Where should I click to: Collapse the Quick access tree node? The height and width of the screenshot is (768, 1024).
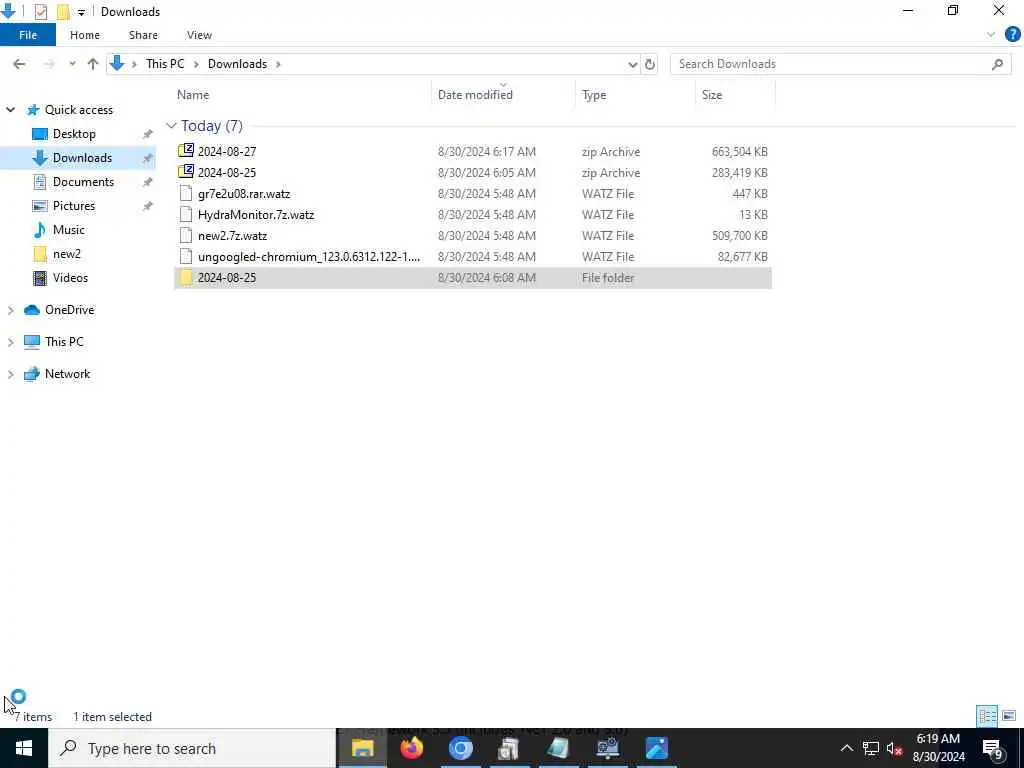pos(10,110)
